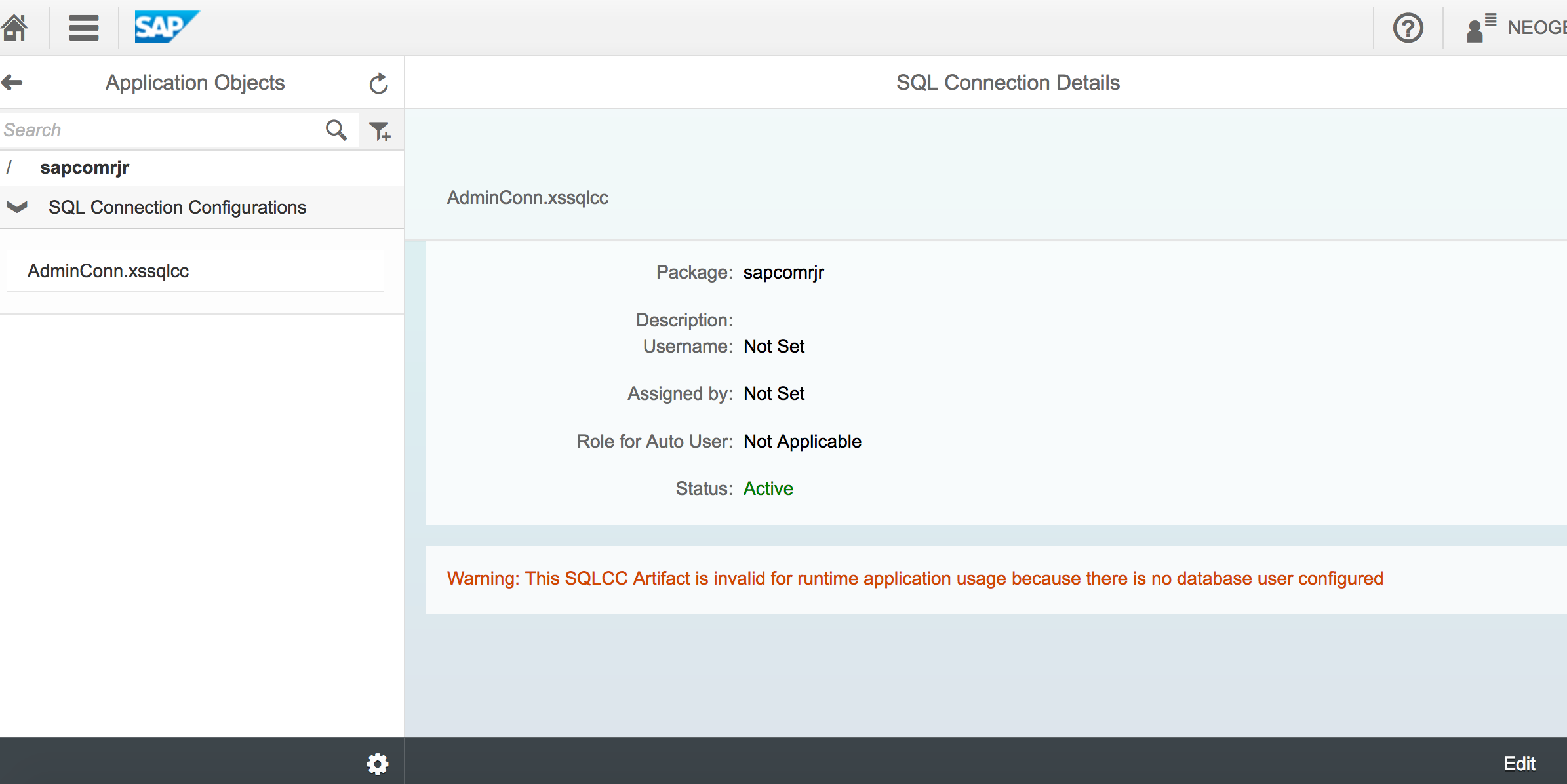The height and width of the screenshot is (784, 1567).
Task: Open the NEOGE user profile menu
Action: point(1515,28)
